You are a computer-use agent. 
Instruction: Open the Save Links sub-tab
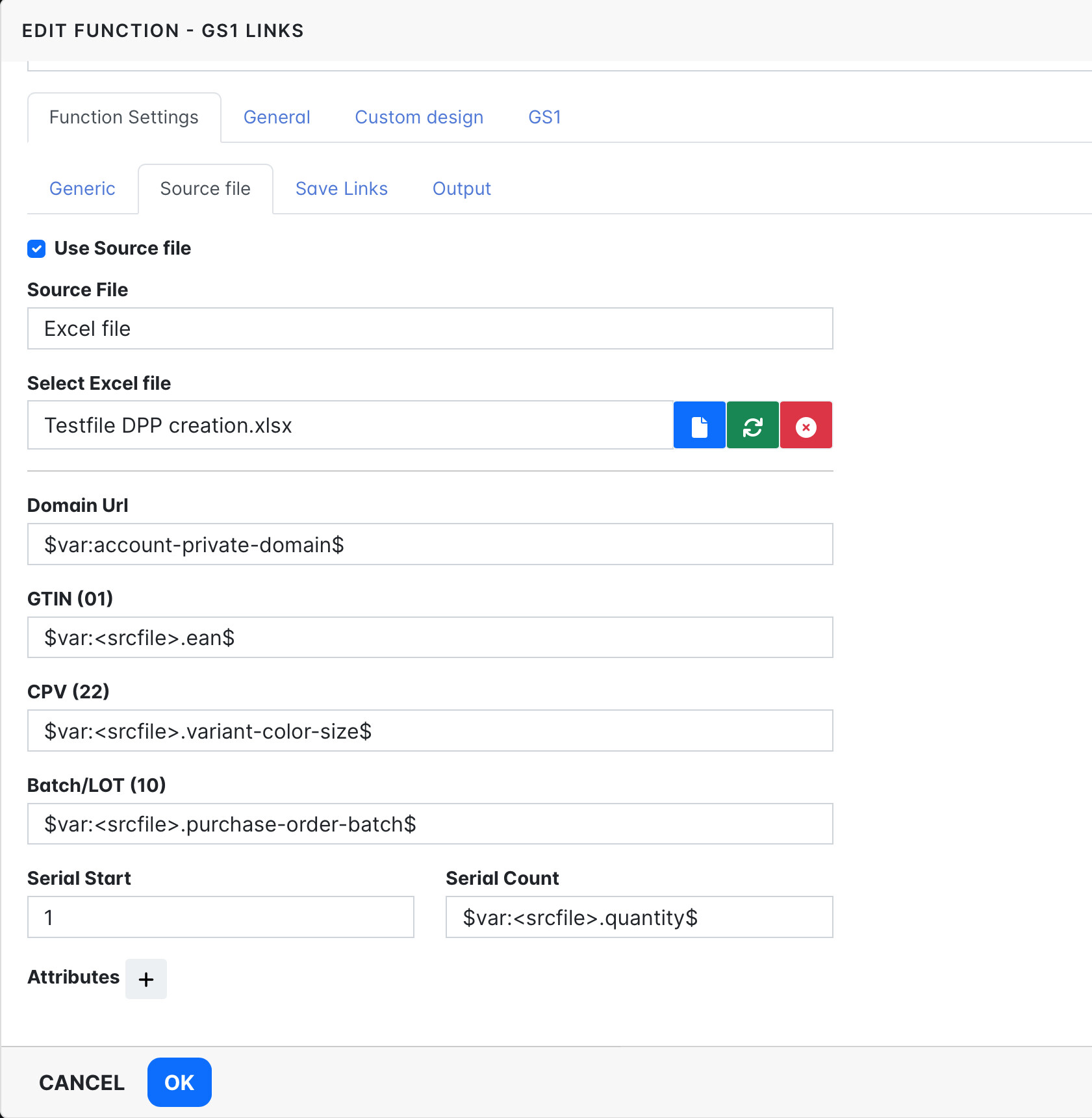tap(342, 189)
